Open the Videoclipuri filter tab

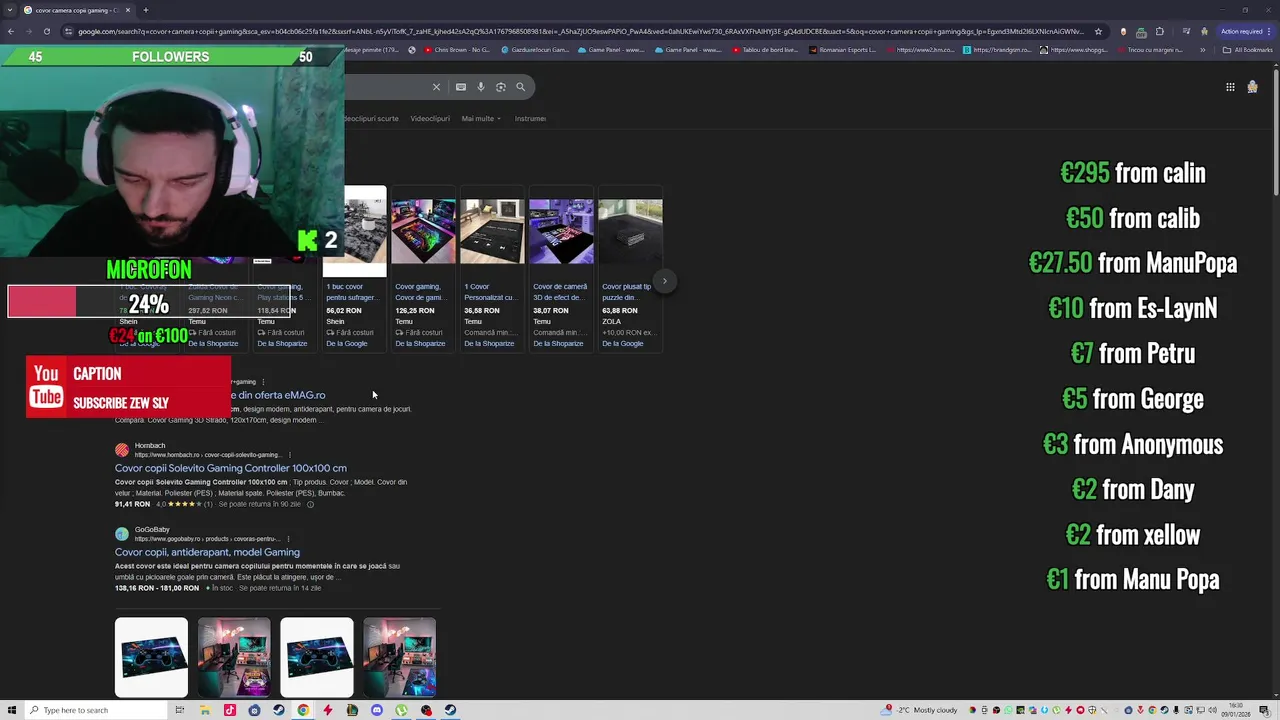coord(430,118)
